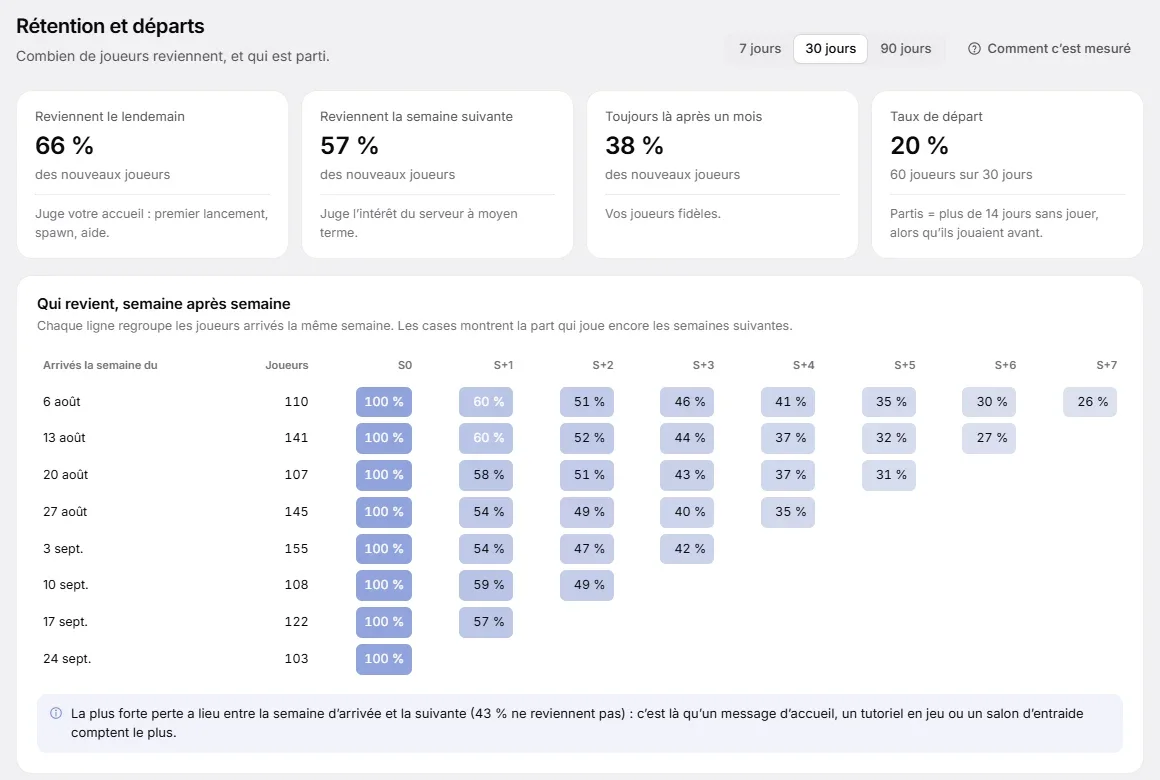Select the 10 sept. cohort row label
Screen dimensions: 1160x780
(x=65, y=585)
